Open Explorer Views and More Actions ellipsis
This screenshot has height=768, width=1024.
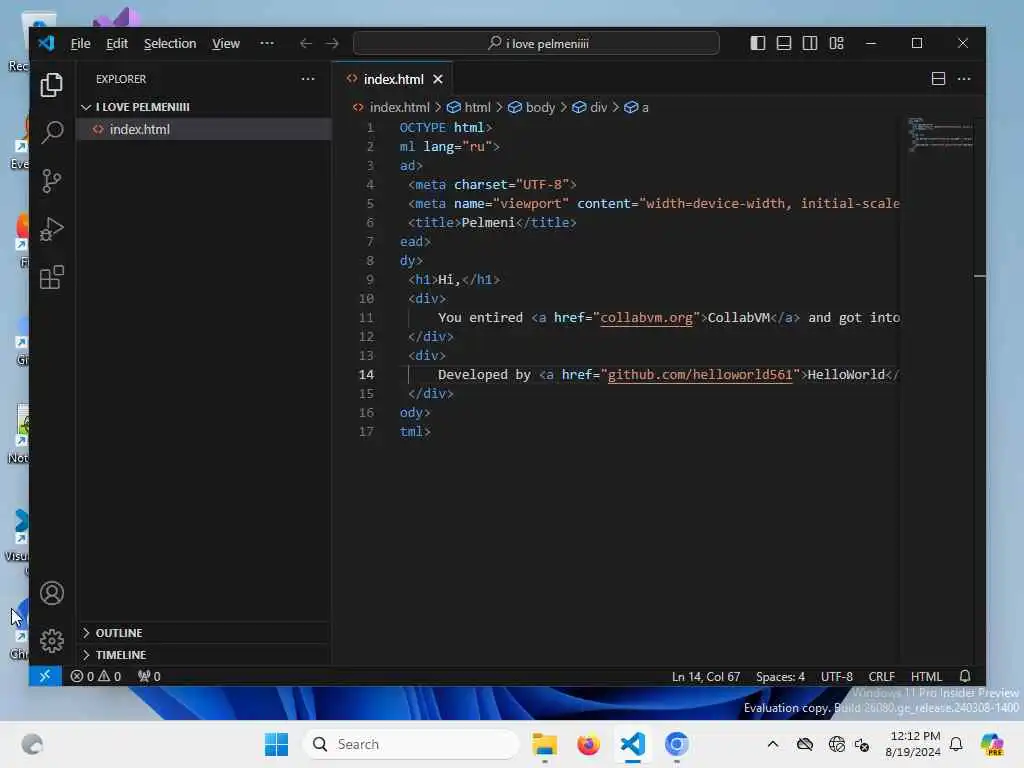pos(308,79)
